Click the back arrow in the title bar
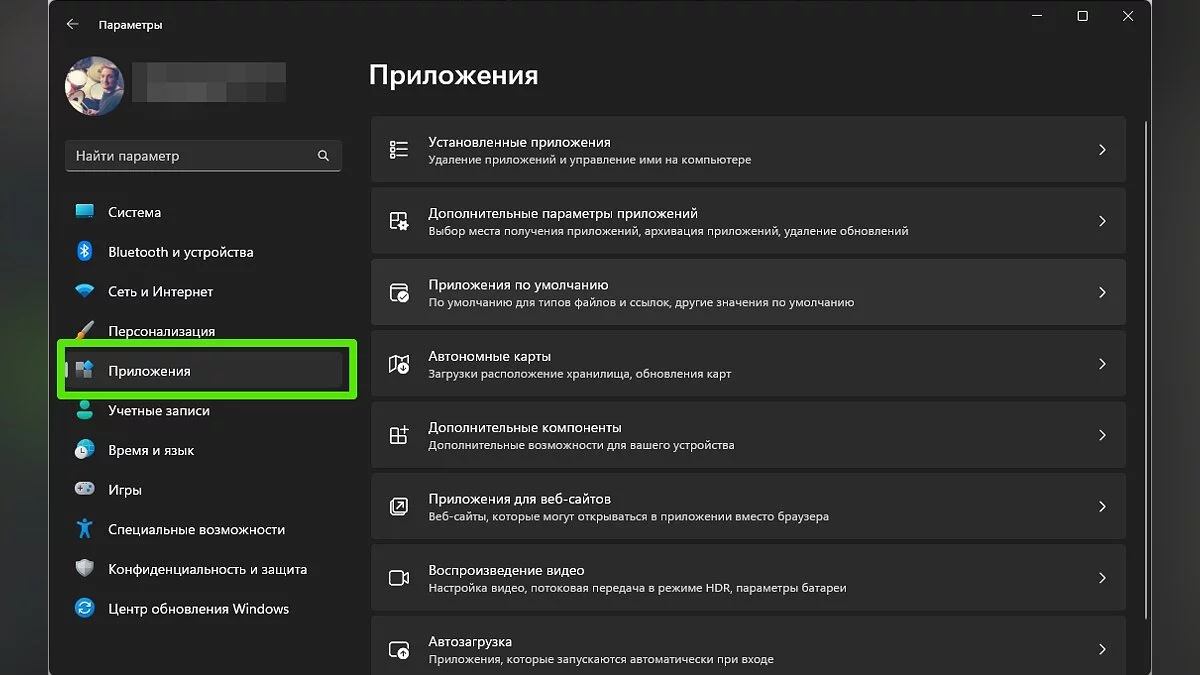The width and height of the screenshot is (1200, 675). (x=72, y=24)
